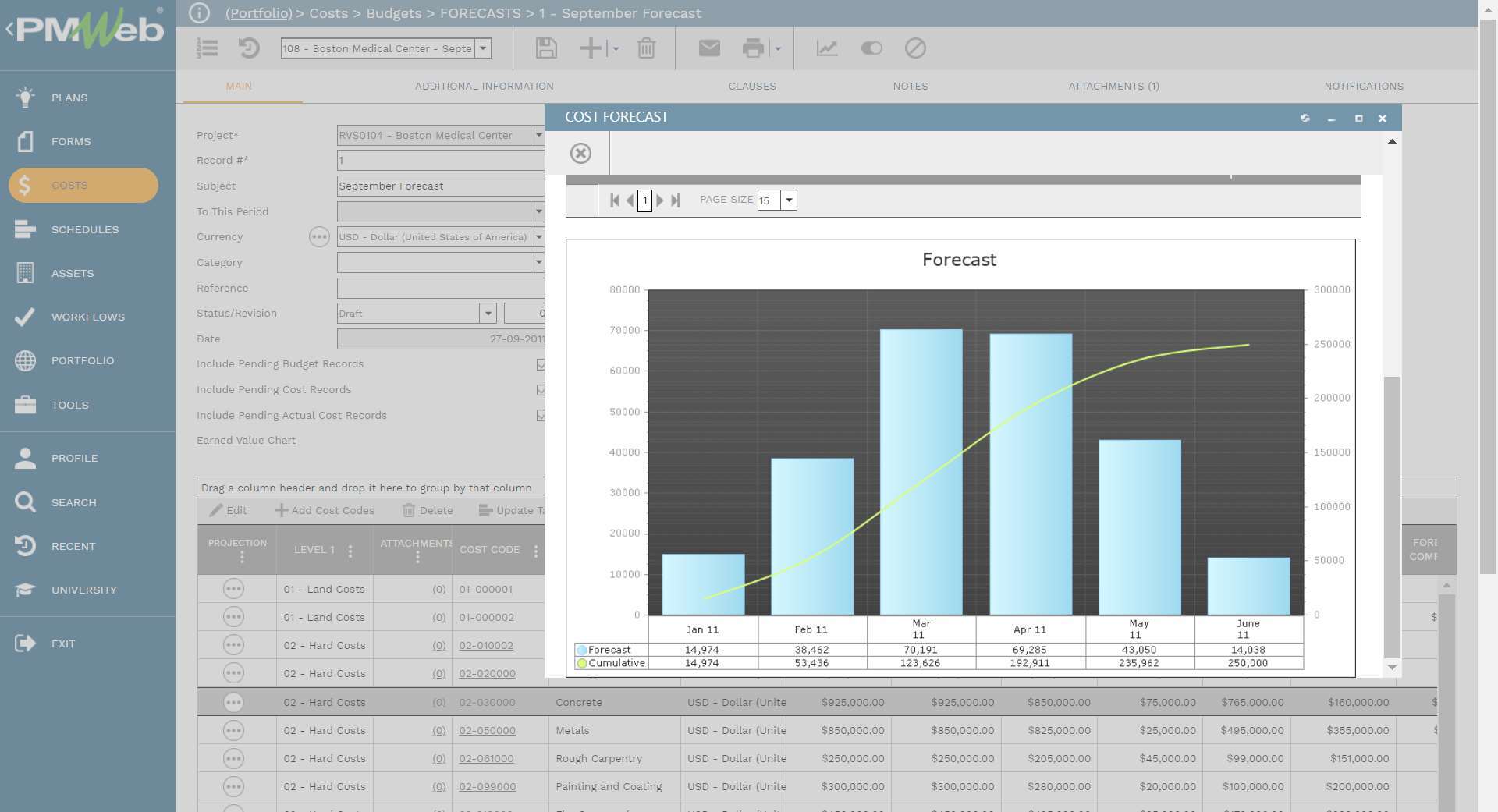Expand the Category dropdown
Viewport: 1498px width, 812px height.
(538, 263)
